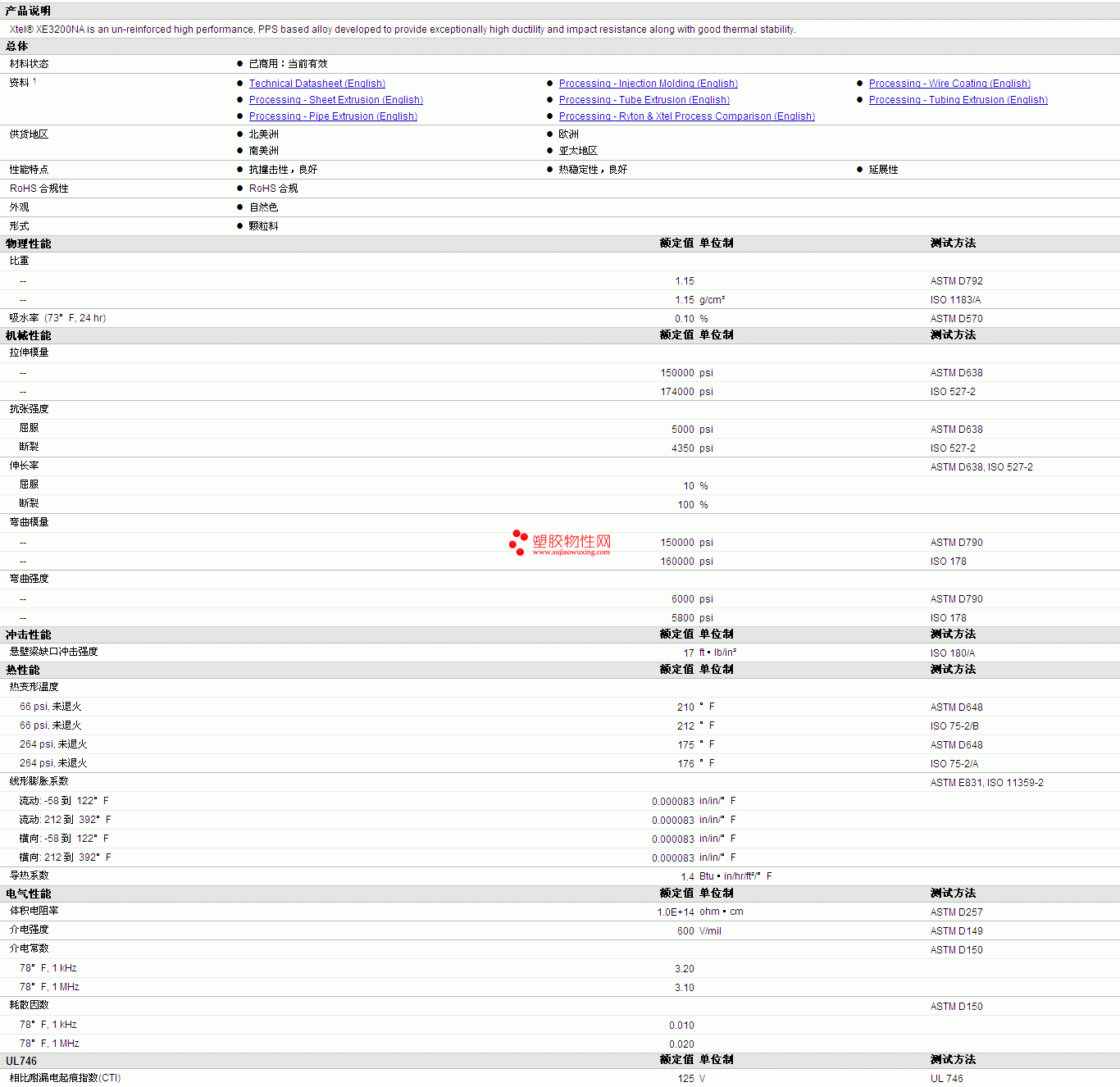Image resolution: width=1120 pixels, height=1087 pixels.
Task: Click the ASTM D257 test method
Action: click(x=957, y=912)
